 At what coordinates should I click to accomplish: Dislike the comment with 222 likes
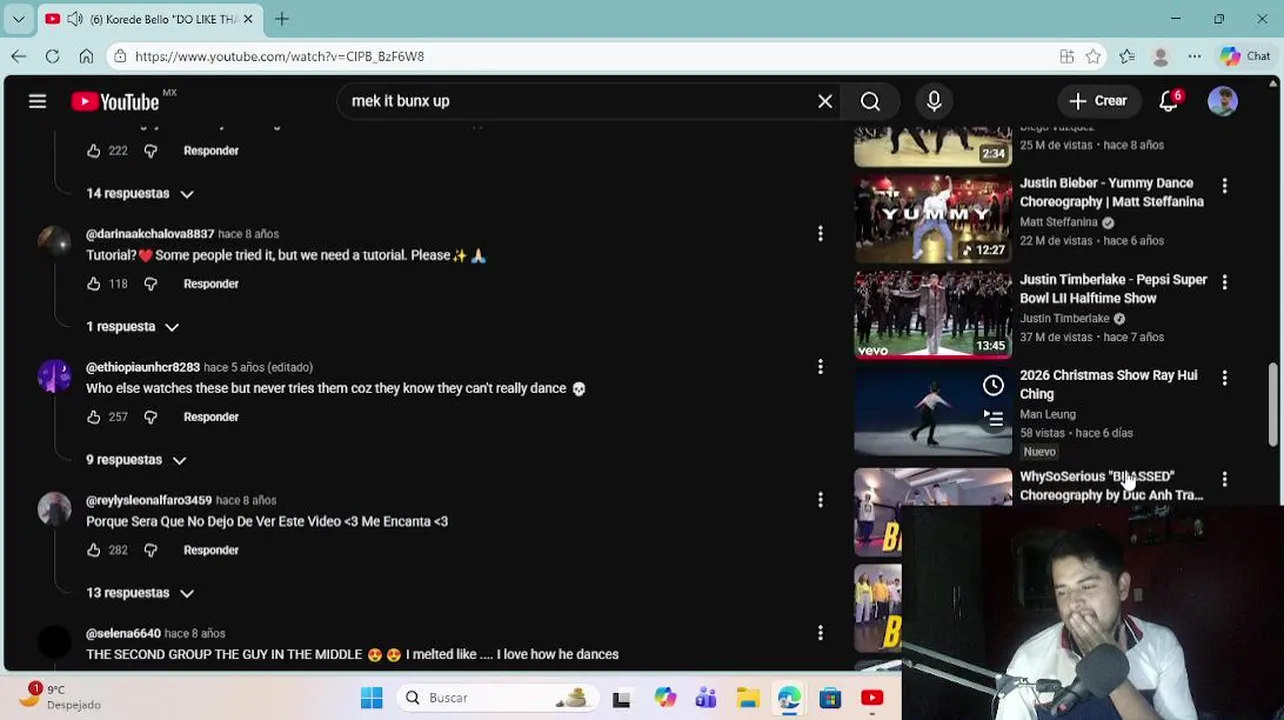(x=150, y=151)
